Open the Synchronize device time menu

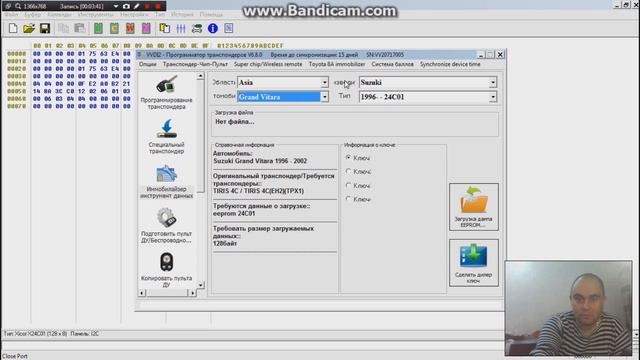[x=450, y=64]
